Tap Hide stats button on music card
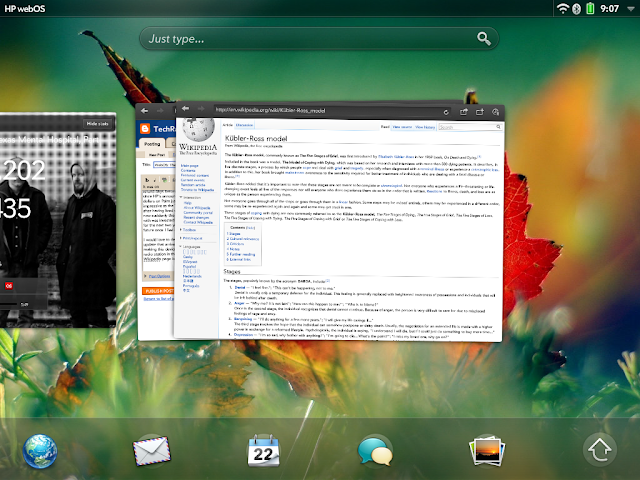The width and height of the screenshot is (640, 480). click(x=98, y=123)
